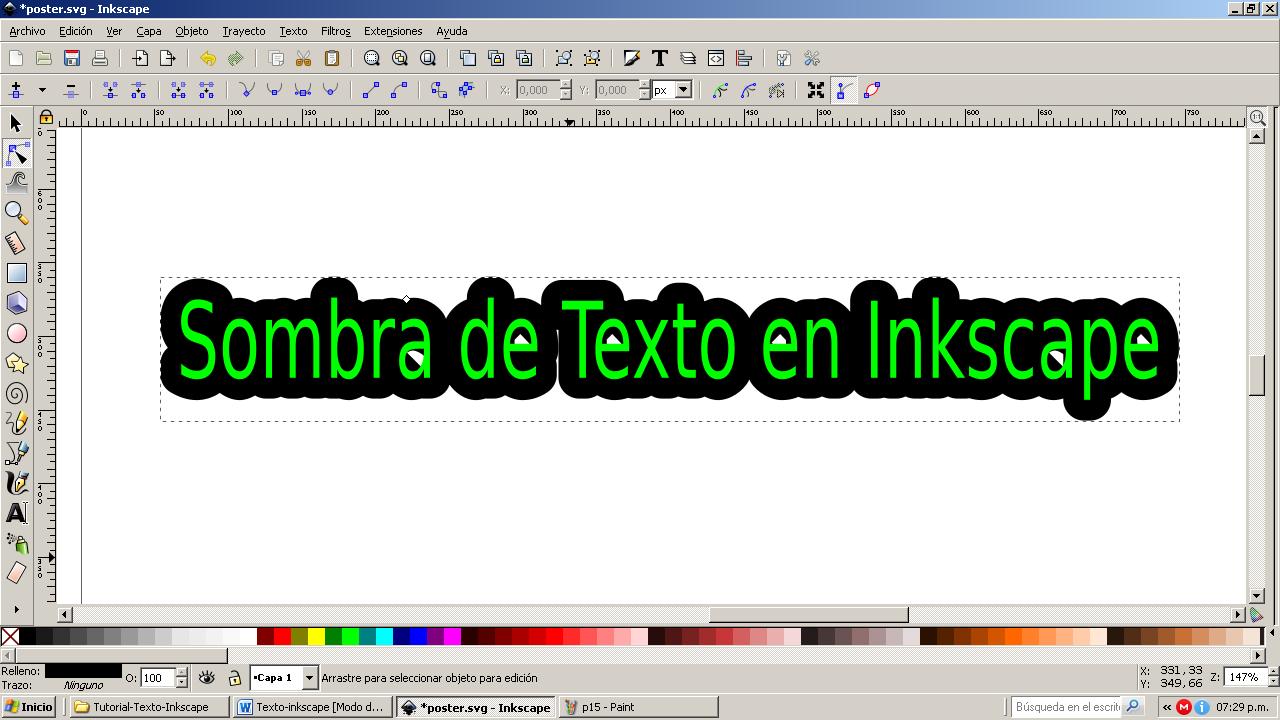The width and height of the screenshot is (1280, 720).
Task: Click the Import icon
Action: click(x=140, y=59)
